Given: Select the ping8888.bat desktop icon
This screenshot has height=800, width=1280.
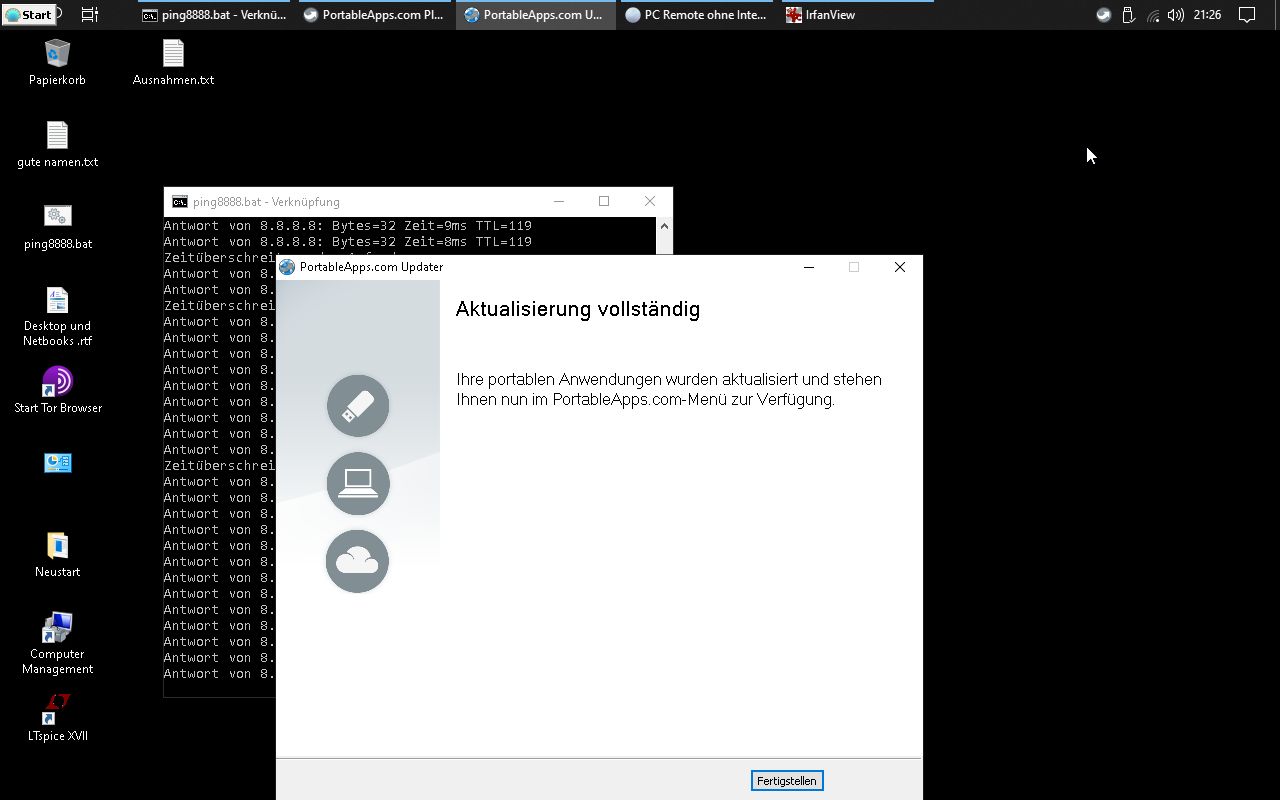Looking at the screenshot, I should click(57, 226).
